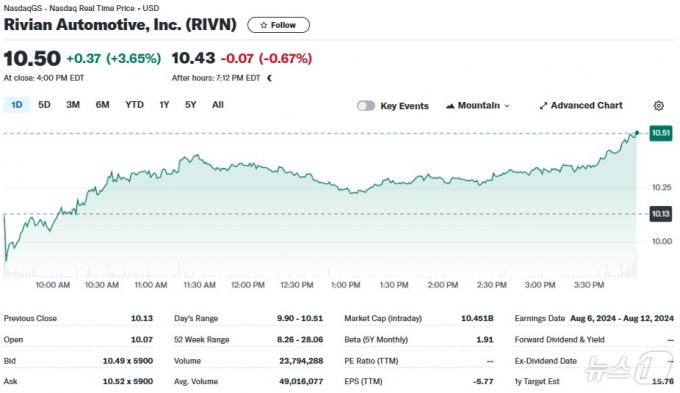The image size is (680, 393).
Task: Click 52 Week Range value 8.26 - 28.06
Action: [300, 340]
